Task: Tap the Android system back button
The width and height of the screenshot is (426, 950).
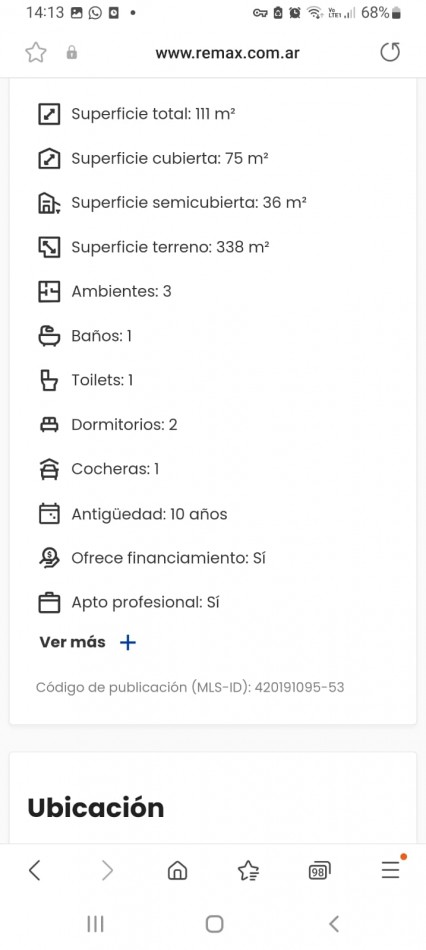Action: [333, 924]
